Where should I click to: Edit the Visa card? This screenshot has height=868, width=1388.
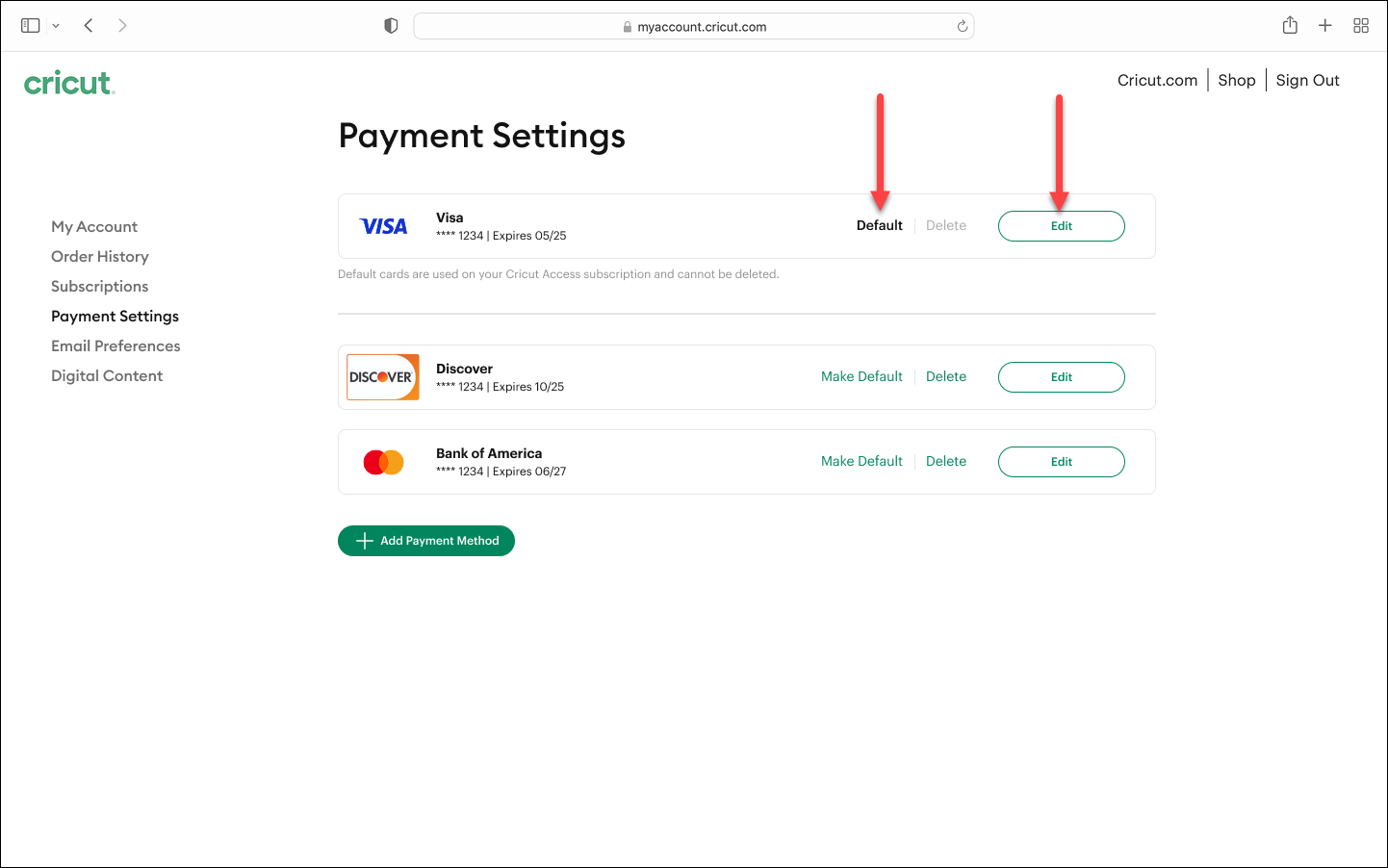[1061, 226]
